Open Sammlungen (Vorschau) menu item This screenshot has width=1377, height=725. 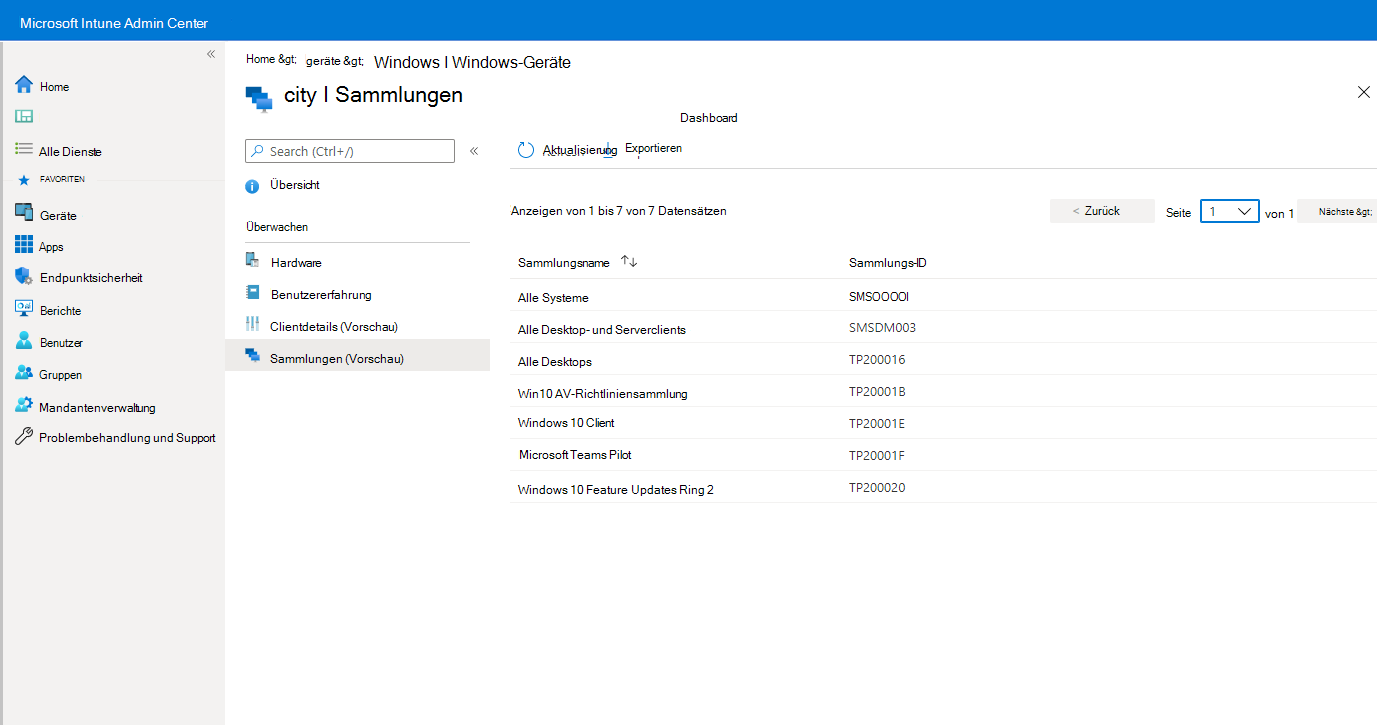[x=358, y=358]
